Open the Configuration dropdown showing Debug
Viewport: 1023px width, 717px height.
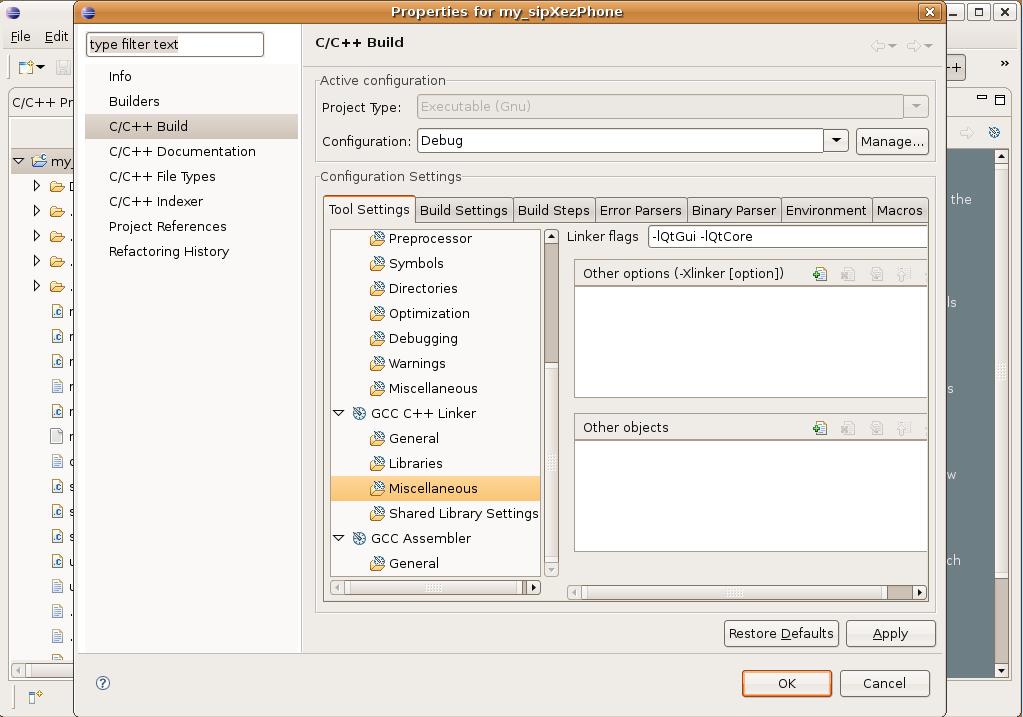pos(836,140)
